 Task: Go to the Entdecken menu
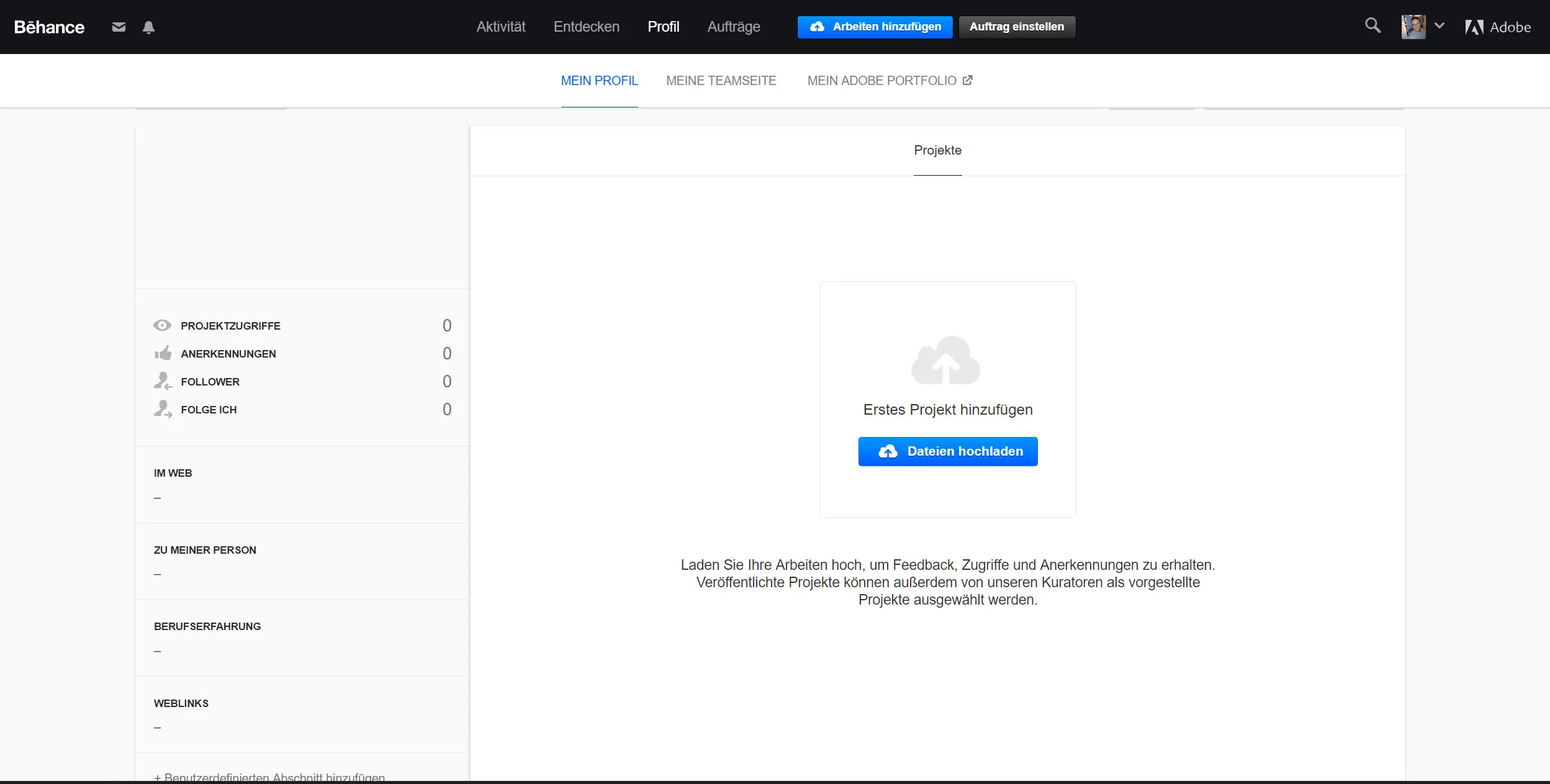[x=586, y=27]
